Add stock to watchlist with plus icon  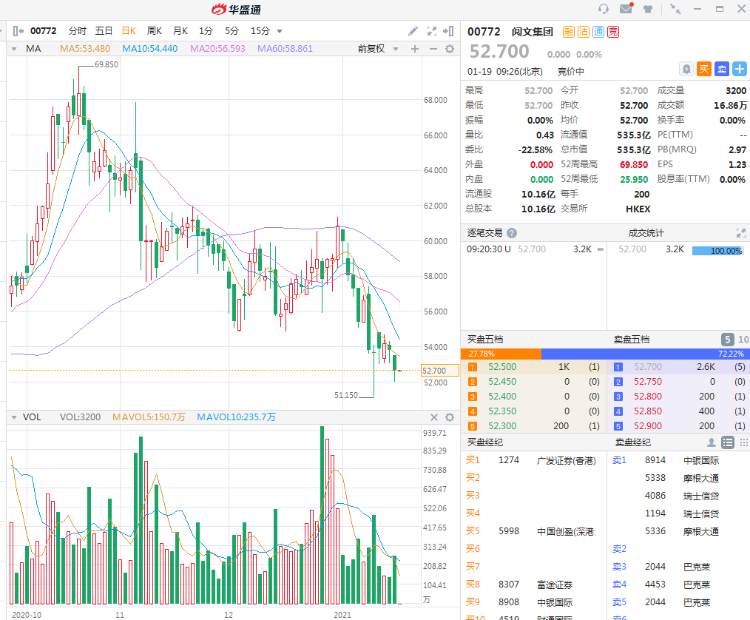(739, 69)
